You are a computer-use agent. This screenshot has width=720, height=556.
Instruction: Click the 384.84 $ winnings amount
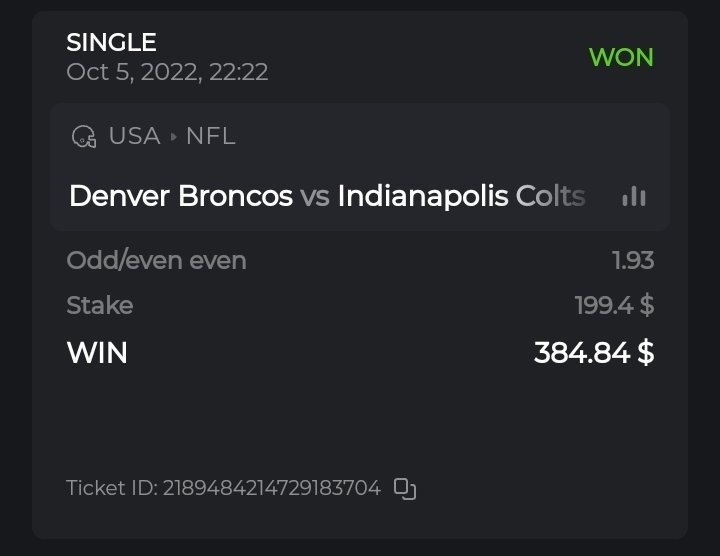(x=594, y=352)
